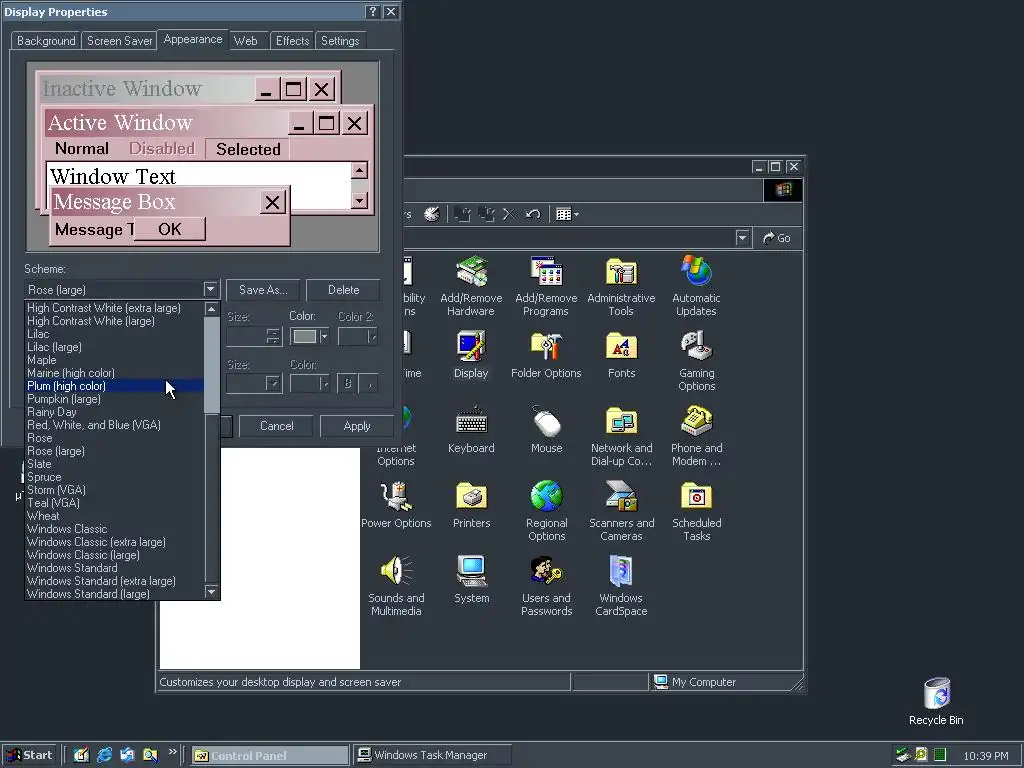The width and height of the screenshot is (1024, 768).
Task: Click the Fonts folder icon
Action: pyautogui.click(x=621, y=347)
